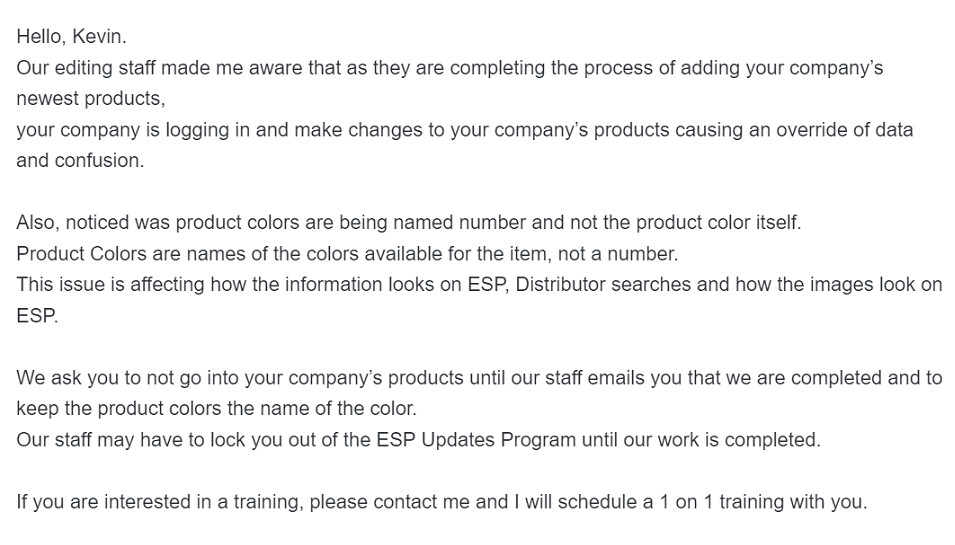Click the words 'ESP Updates Program'
The image size is (955, 545).
click(476, 440)
